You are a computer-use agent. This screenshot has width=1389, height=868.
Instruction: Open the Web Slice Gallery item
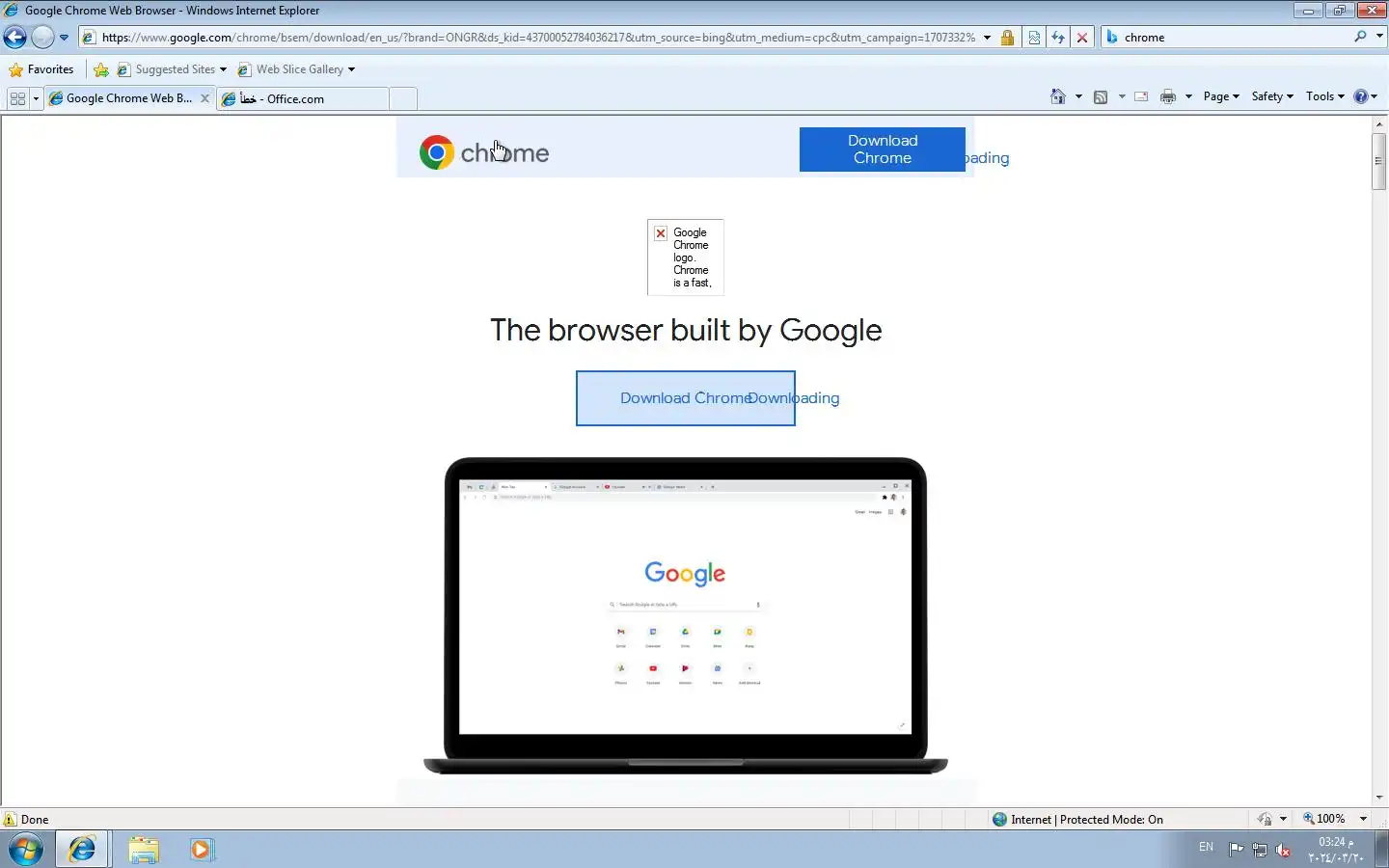point(296,69)
